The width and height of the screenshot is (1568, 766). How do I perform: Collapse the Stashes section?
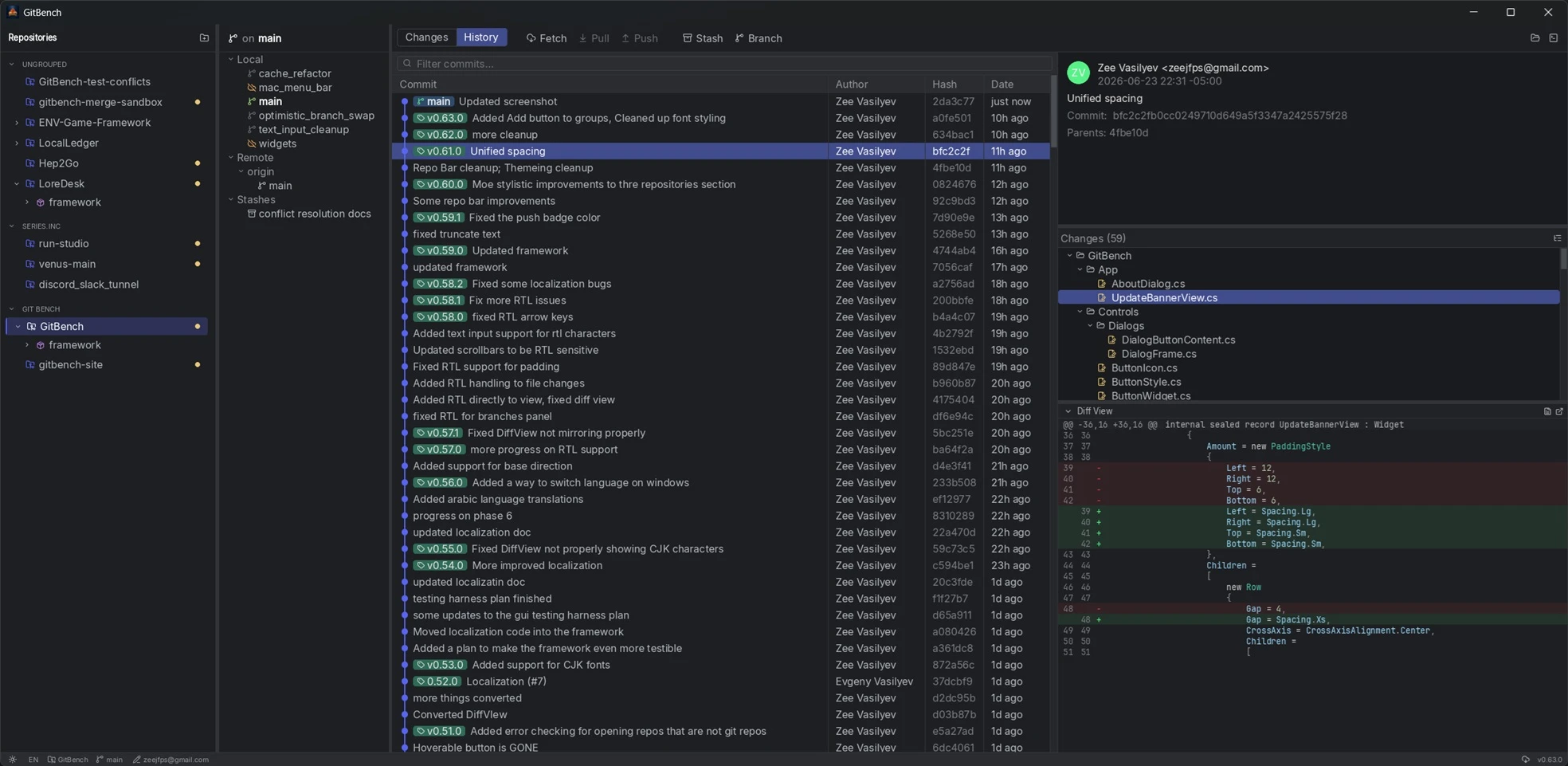point(231,199)
